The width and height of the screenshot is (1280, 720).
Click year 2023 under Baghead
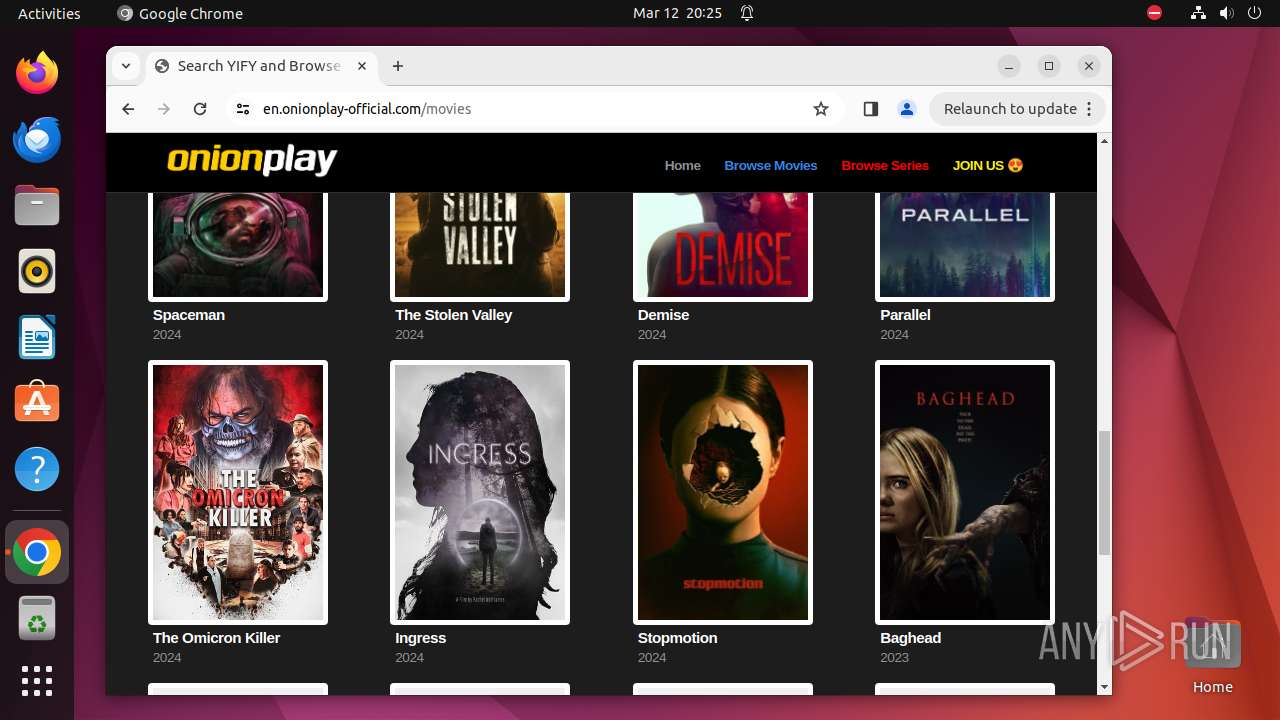[894, 657]
